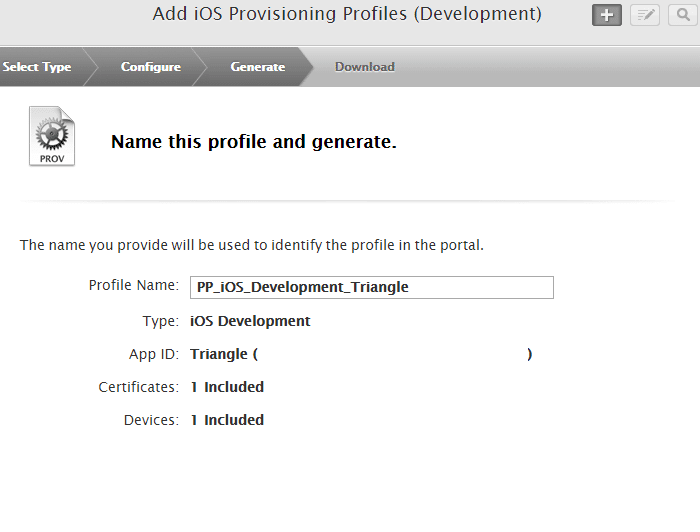This screenshot has height=532, width=700.
Task: Return to the Configure step
Action: coord(151,67)
